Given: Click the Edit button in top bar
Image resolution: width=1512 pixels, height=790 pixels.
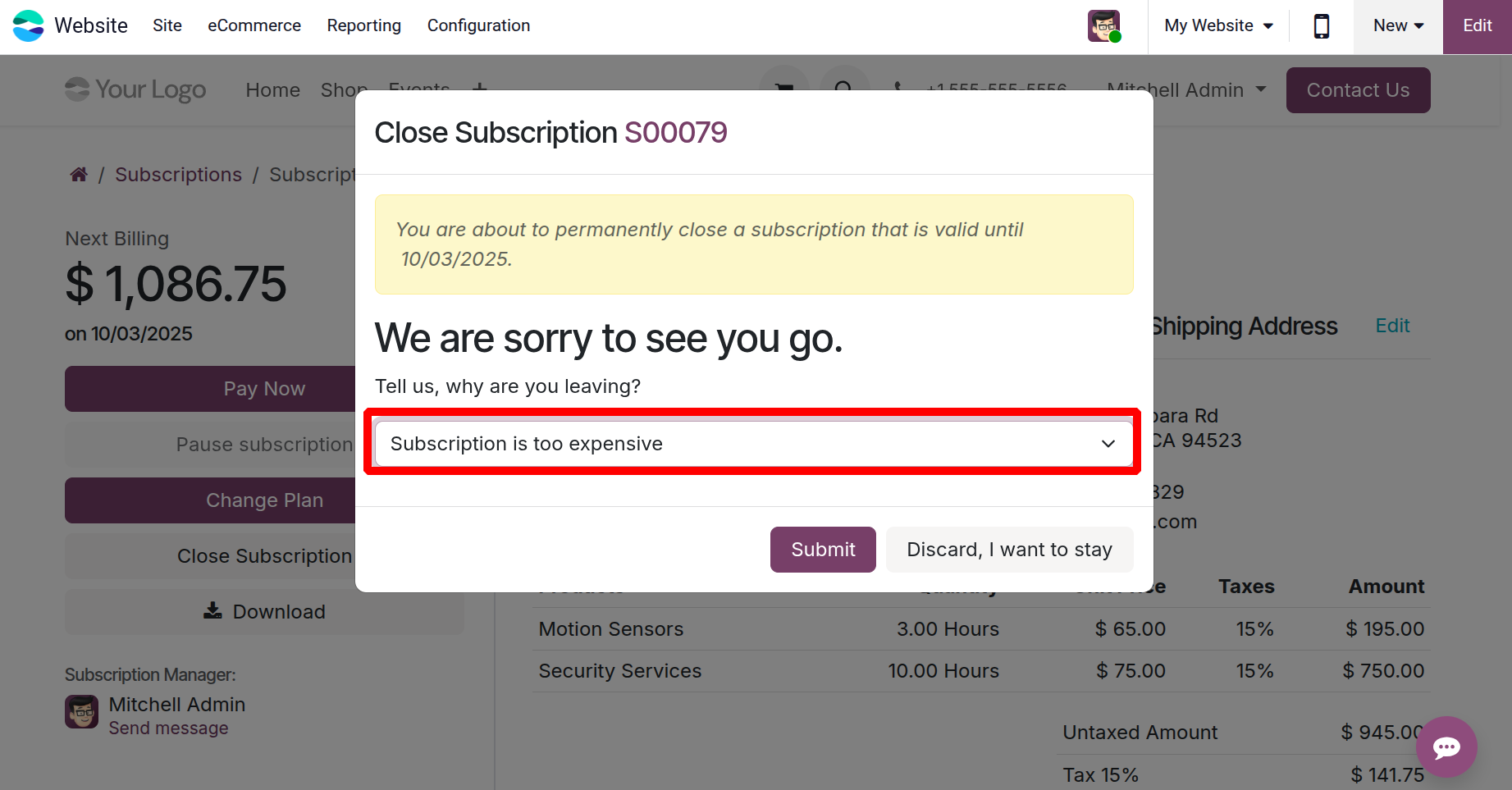Looking at the screenshot, I should pyautogui.click(x=1477, y=25).
